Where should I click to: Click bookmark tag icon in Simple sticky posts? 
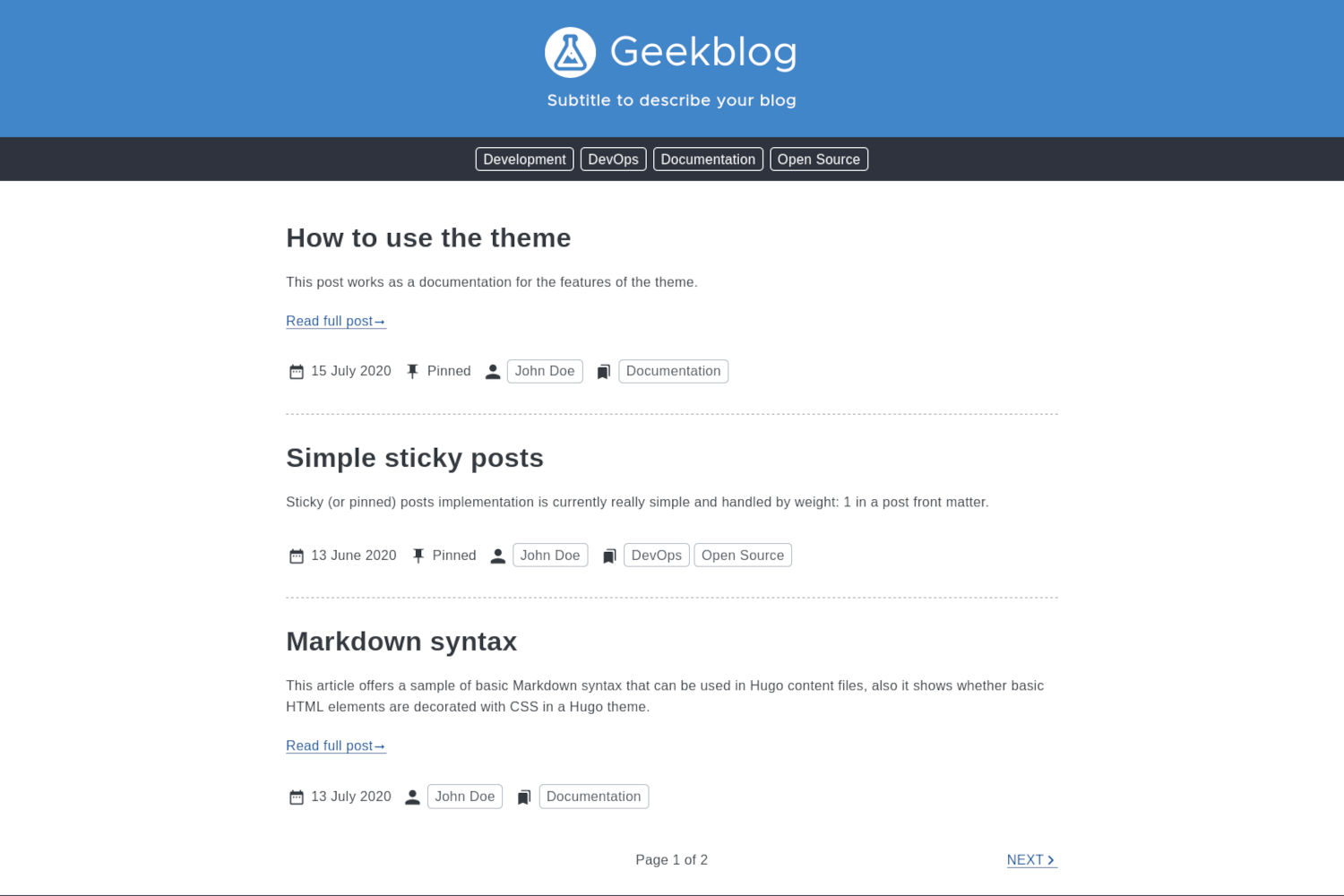(609, 556)
